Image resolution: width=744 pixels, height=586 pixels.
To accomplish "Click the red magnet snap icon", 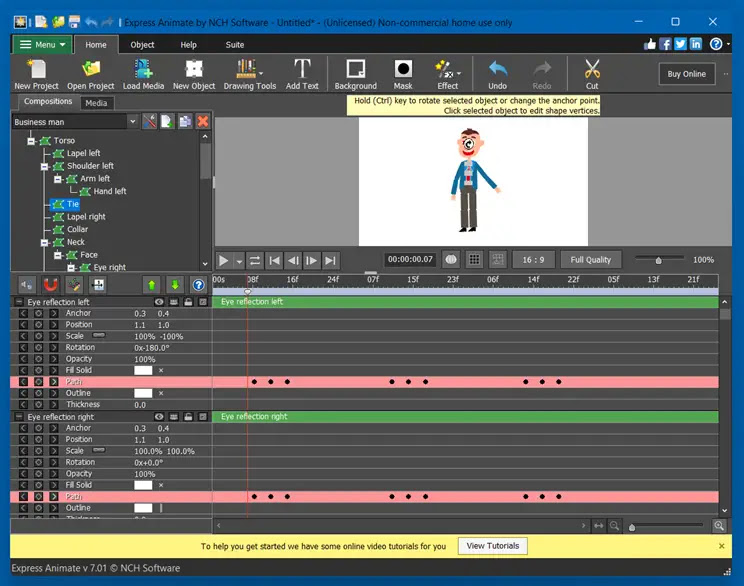I will [50, 285].
